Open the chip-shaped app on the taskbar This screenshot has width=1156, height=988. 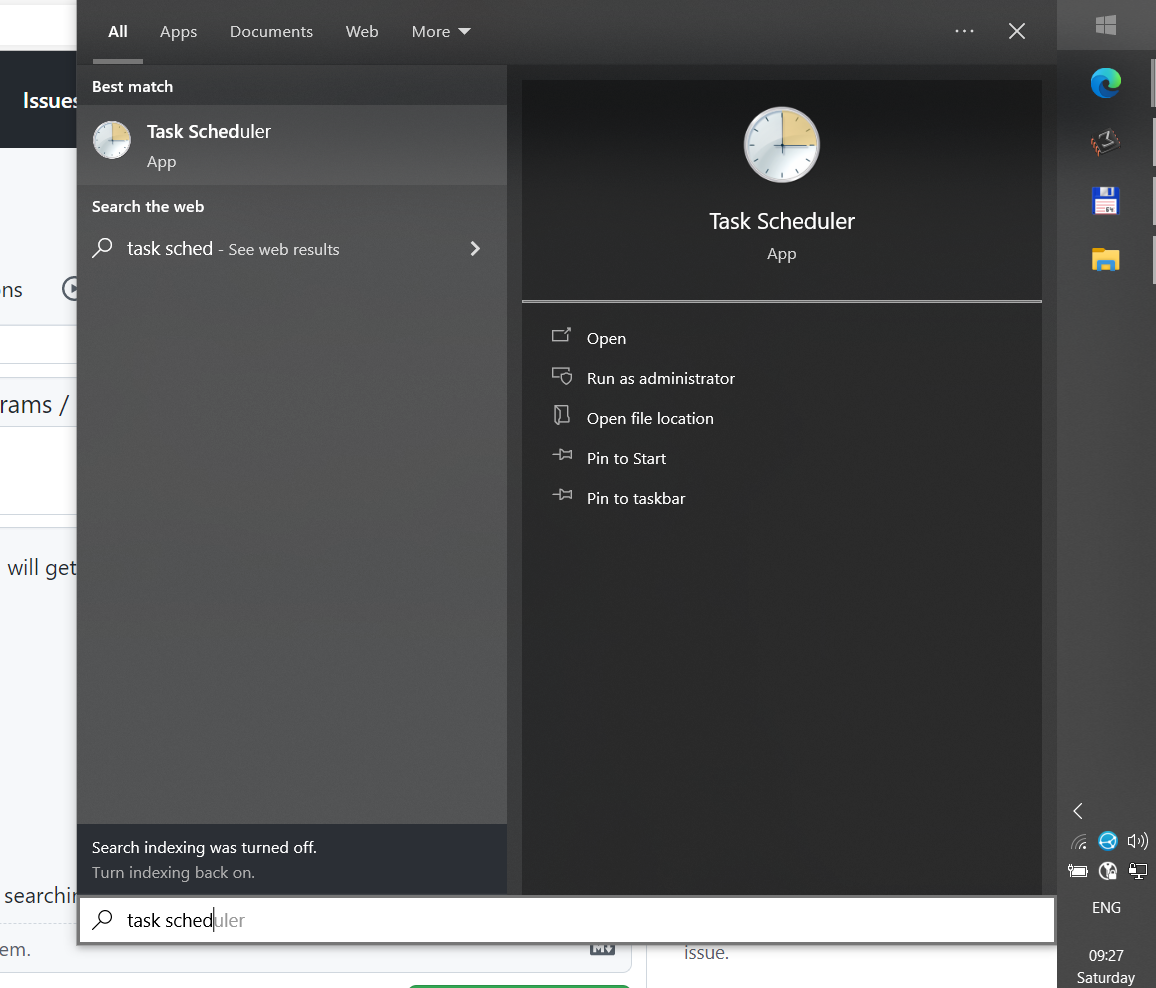click(1106, 142)
